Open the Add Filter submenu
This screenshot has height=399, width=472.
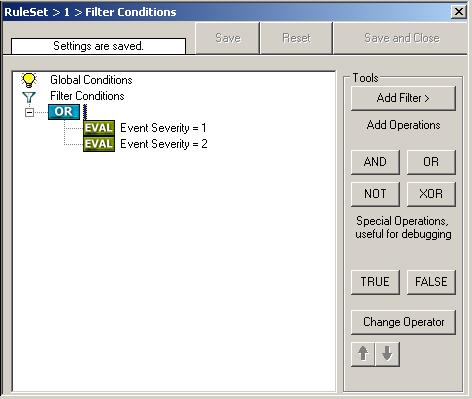point(403,98)
